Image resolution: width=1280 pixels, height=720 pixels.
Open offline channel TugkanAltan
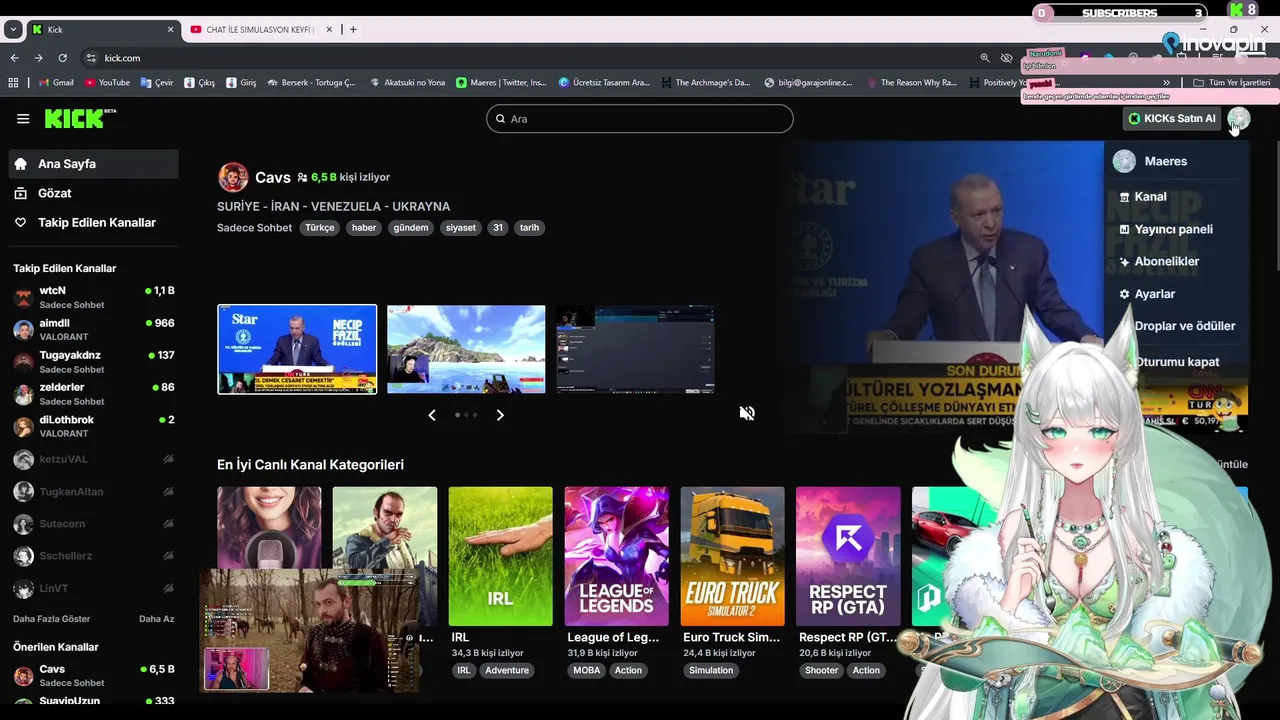click(x=94, y=492)
